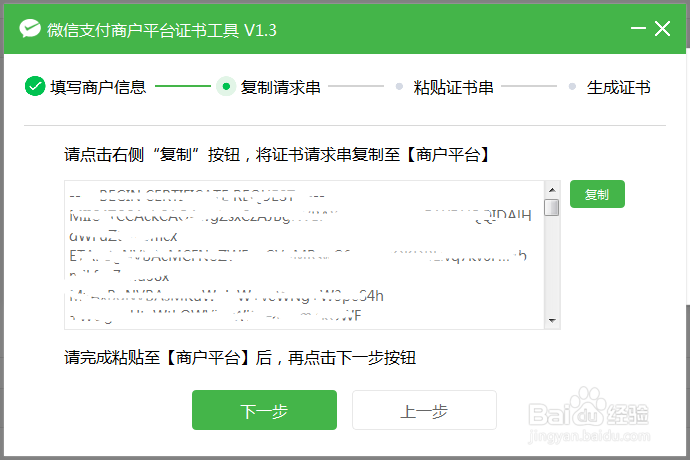
Task: Click the grey dot before 生成证书
Action: (572, 86)
